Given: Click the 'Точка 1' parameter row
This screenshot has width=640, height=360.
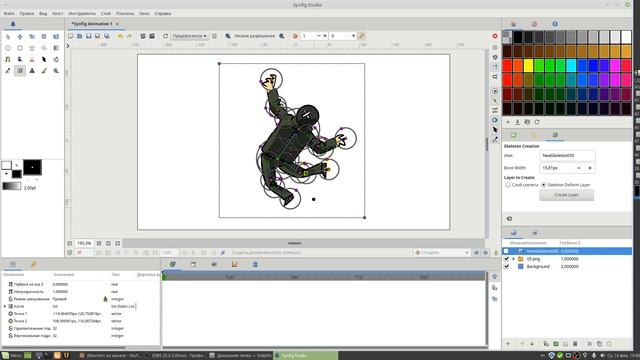Looking at the screenshot, I should pyautogui.click(x=80, y=313).
